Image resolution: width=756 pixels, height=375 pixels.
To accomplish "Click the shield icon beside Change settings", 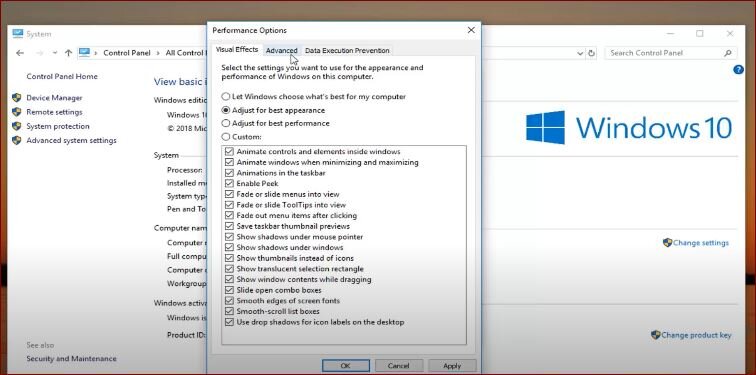I will coord(667,242).
